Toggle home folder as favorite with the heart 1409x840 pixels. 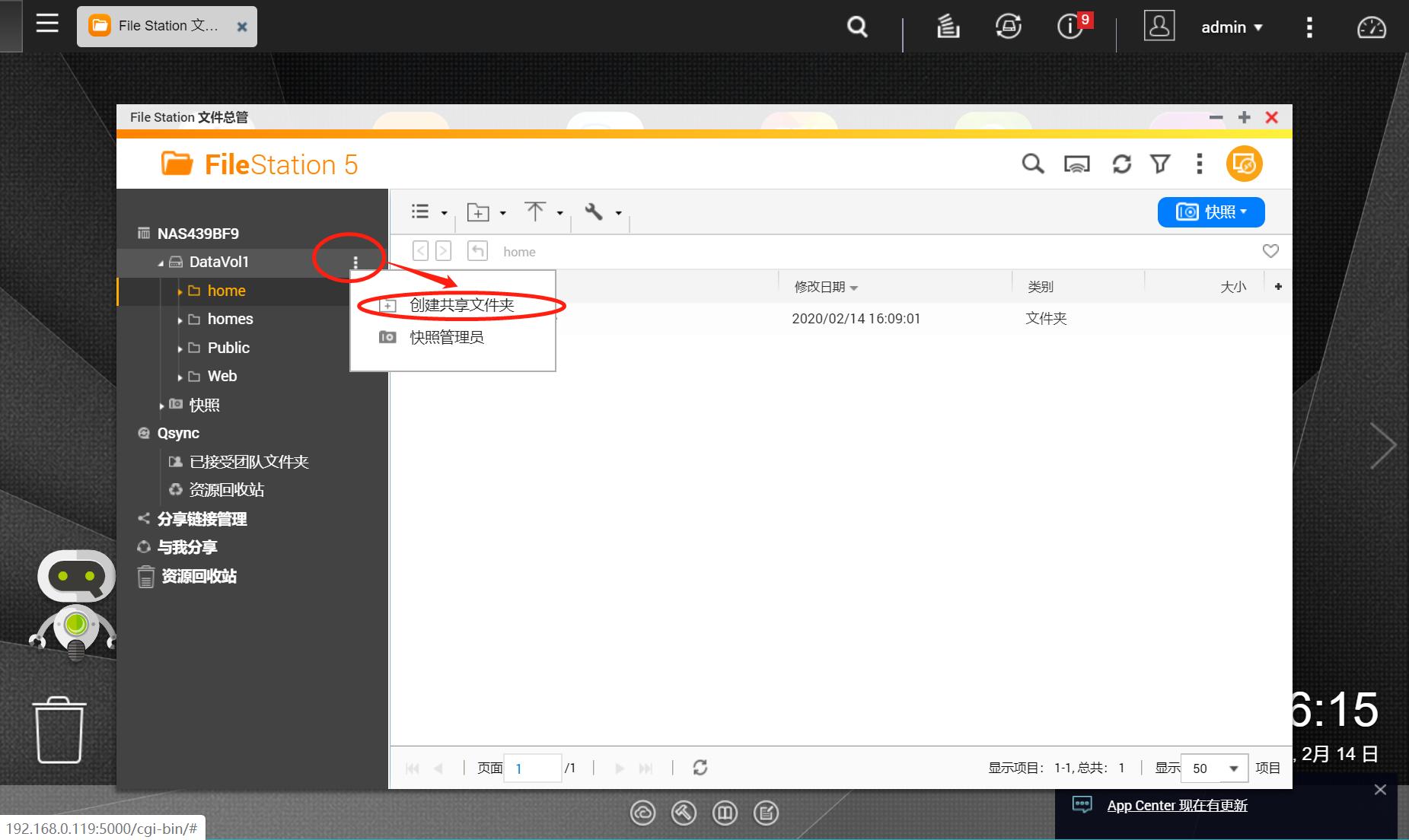1270,250
